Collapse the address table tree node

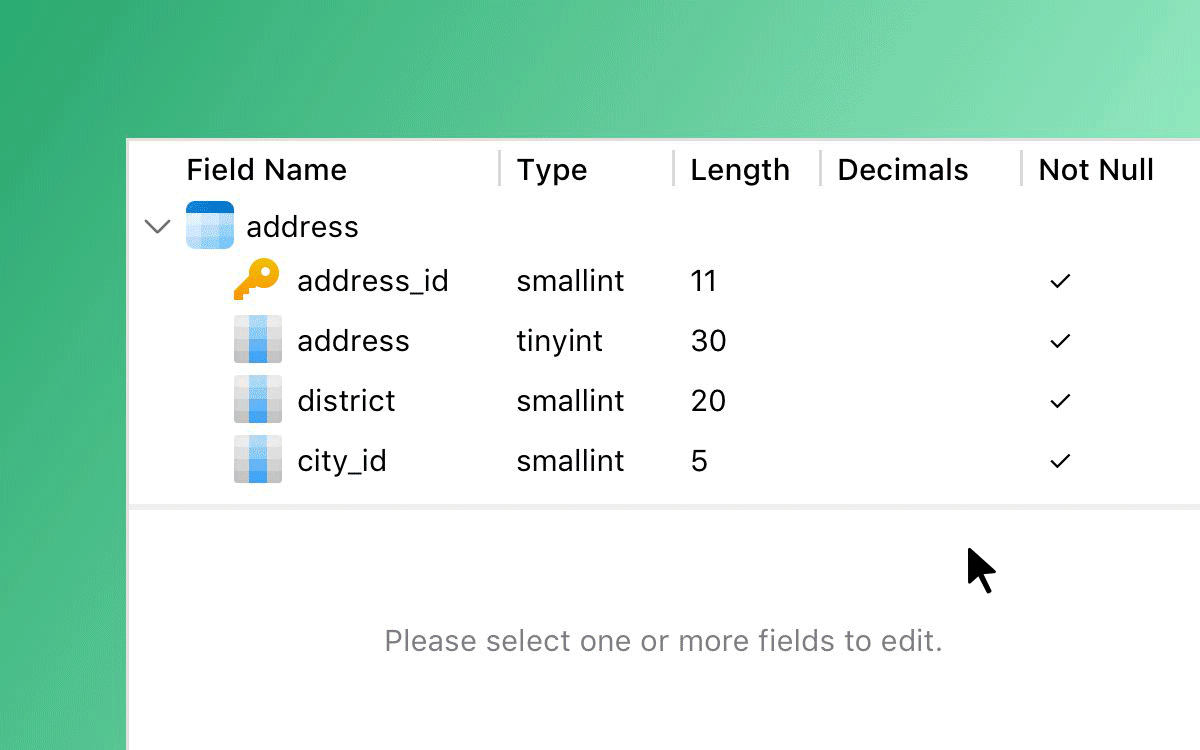click(x=158, y=226)
